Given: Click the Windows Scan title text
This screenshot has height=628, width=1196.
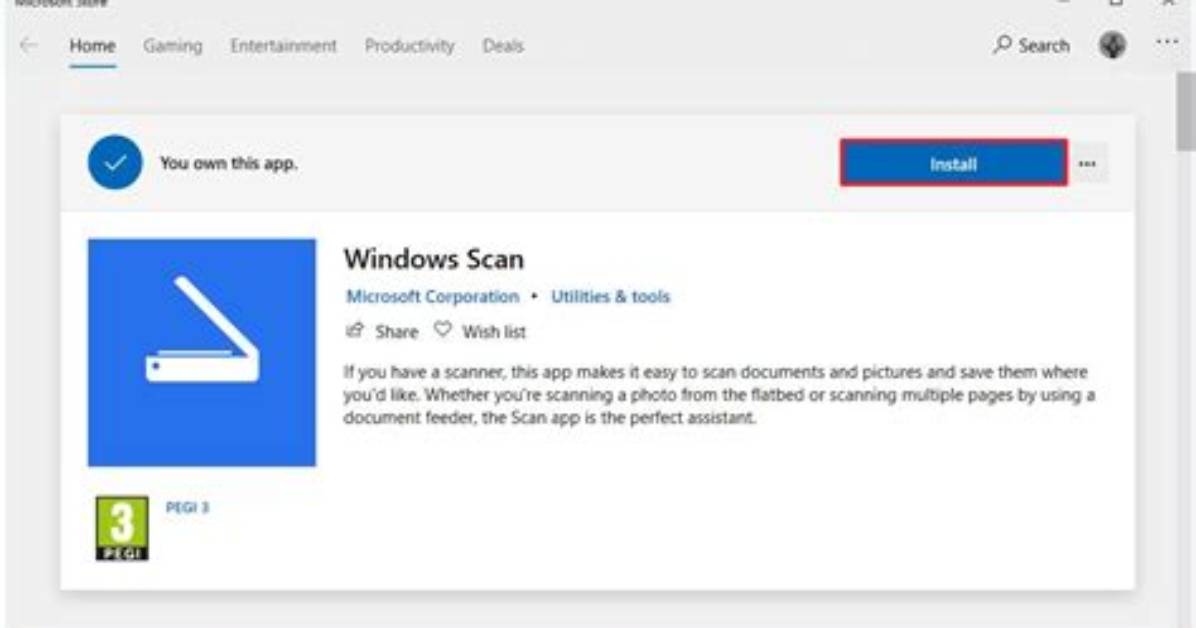Looking at the screenshot, I should (x=434, y=259).
